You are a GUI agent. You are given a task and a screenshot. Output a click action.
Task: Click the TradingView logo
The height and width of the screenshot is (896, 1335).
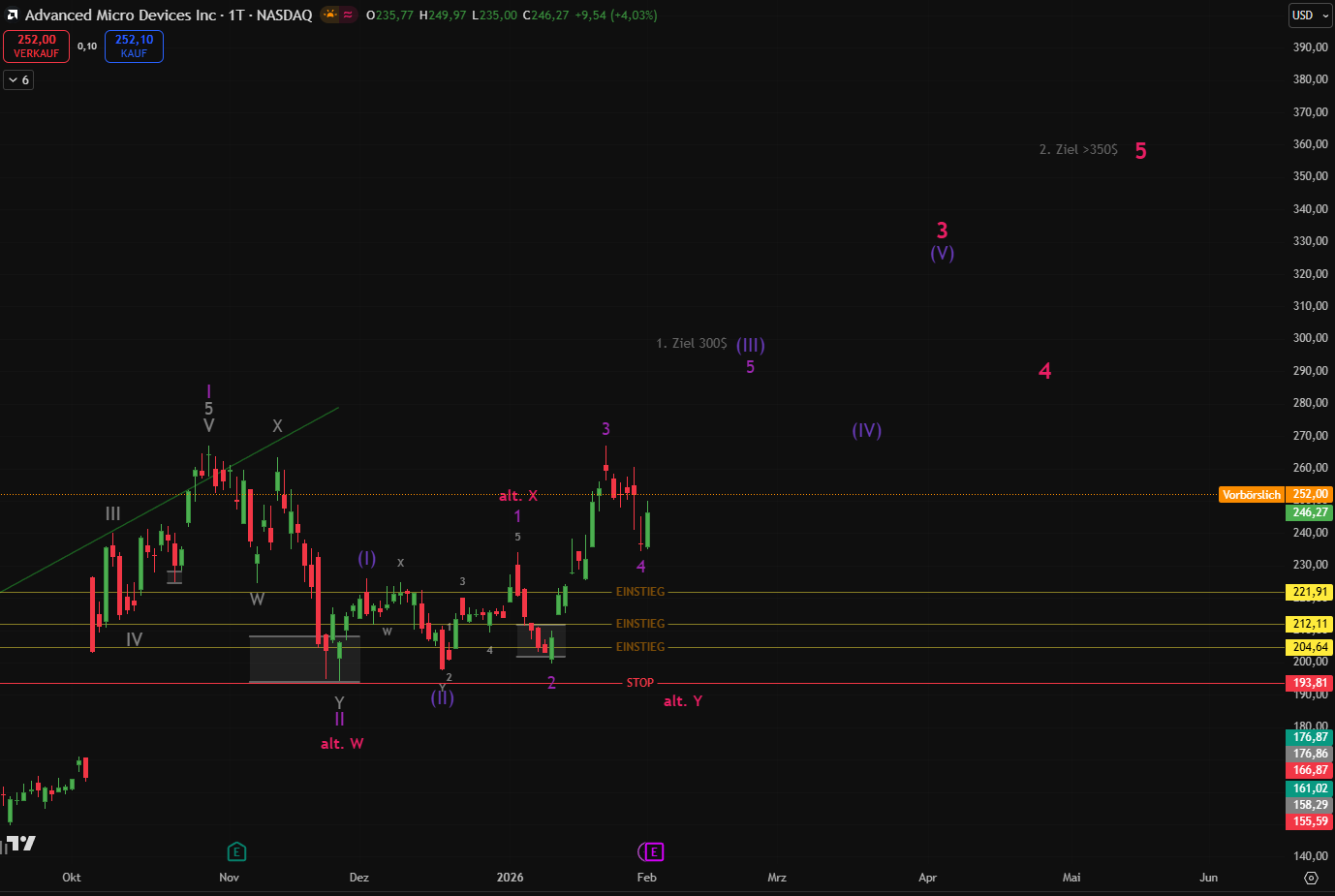click(x=19, y=843)
